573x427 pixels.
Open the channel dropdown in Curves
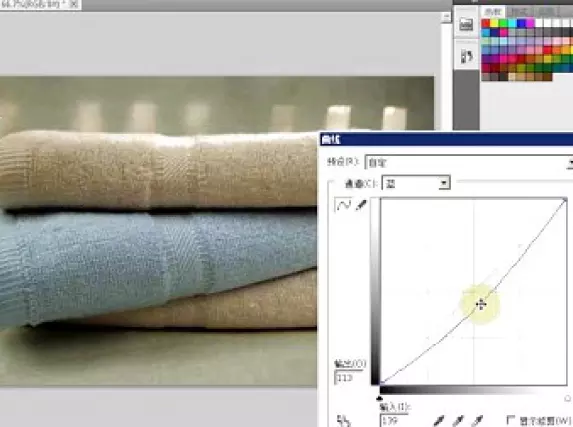click(x=416, y=183)
